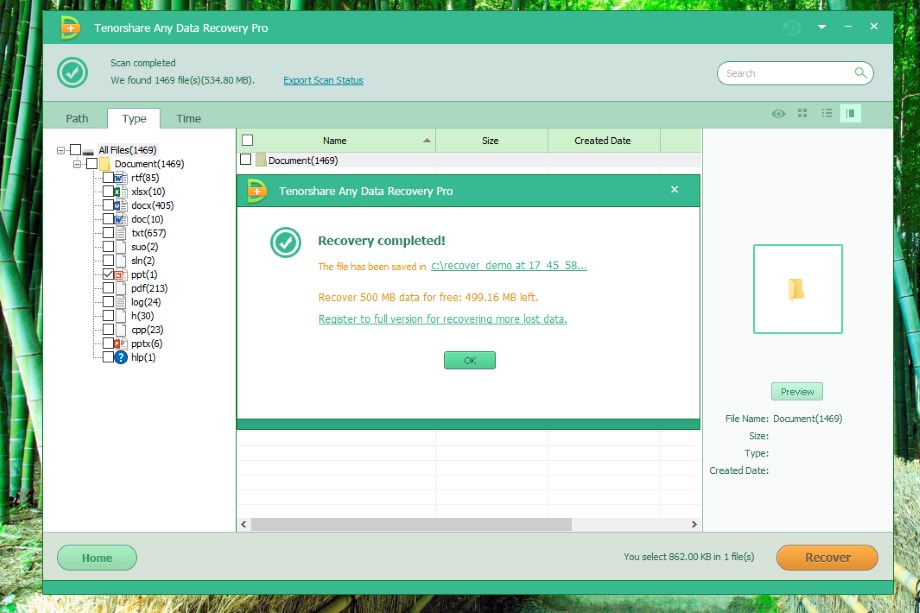Uncheck the ppt(1) checkbox
This screenshot has height=613, width=920.
tap(108, 274)
